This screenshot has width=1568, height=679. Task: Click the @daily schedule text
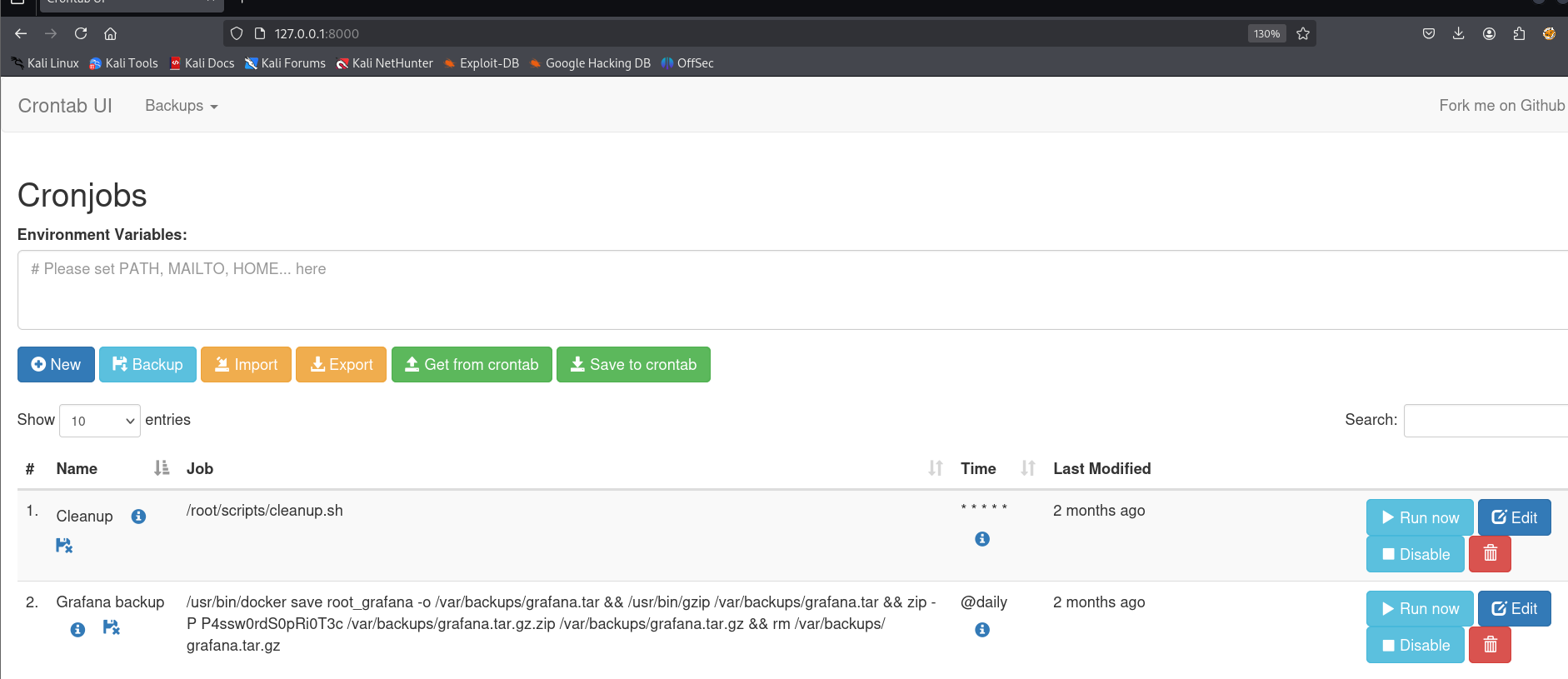(x=984, y=602)
